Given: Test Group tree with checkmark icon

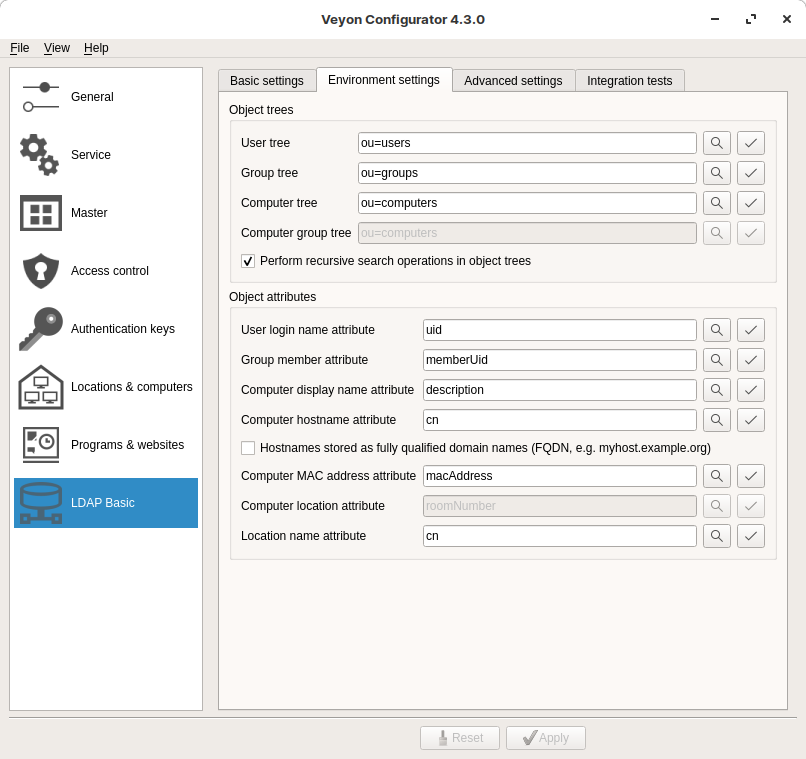Looking at the screenshot, I should coord(750,173).
